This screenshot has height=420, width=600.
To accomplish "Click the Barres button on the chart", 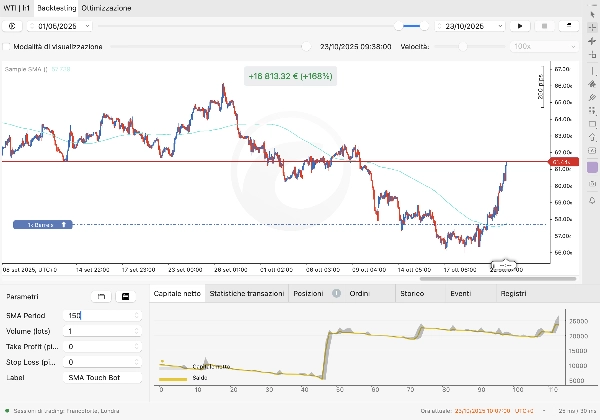I will (x=42, y=225).
